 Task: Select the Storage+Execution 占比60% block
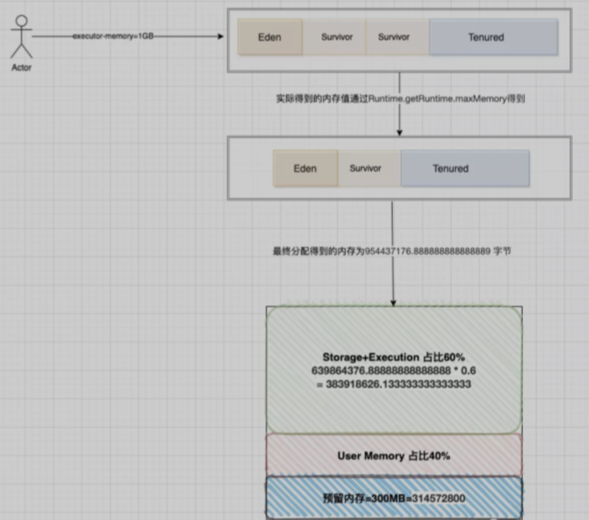pyautogui.click(x=394, y=370)
